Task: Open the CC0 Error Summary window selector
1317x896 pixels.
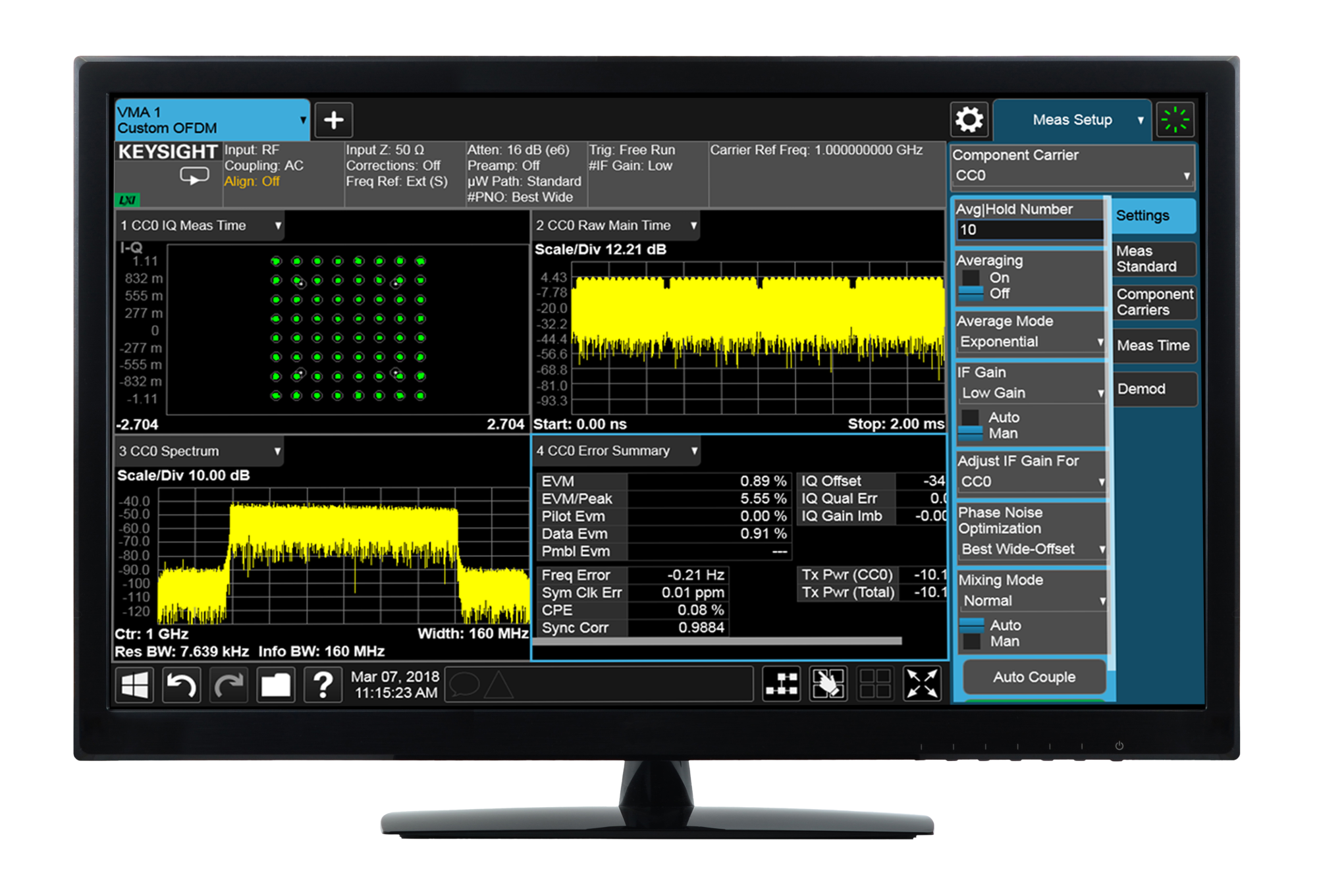Action: (616, 451)
